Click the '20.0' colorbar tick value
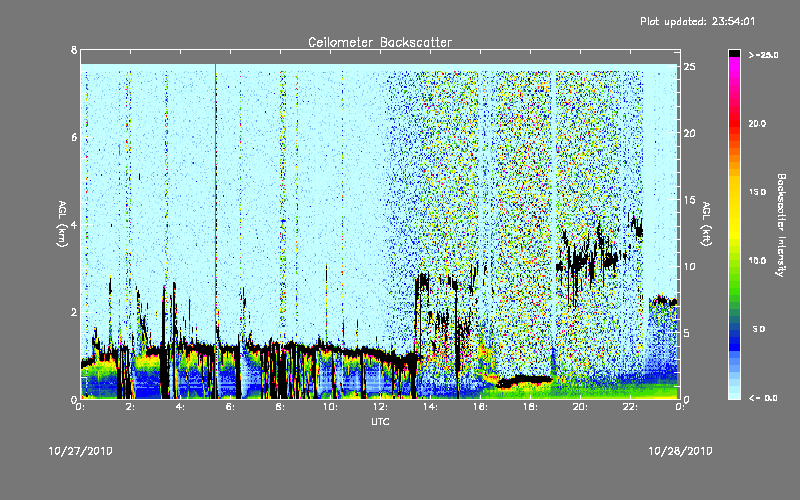Screen dimensions: 800x500 757,123
